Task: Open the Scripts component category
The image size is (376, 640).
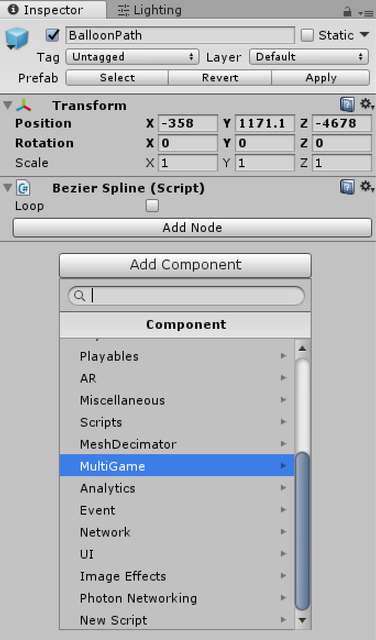Action: click(x=177, y=422)
